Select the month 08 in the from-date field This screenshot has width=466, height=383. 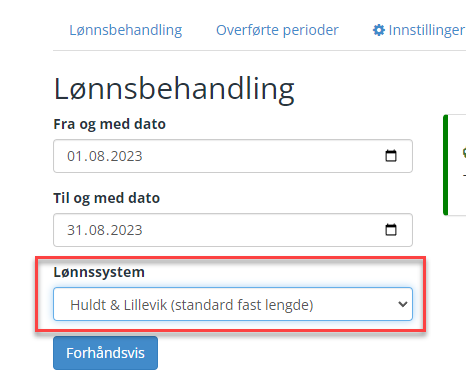[x=96, y=156]
